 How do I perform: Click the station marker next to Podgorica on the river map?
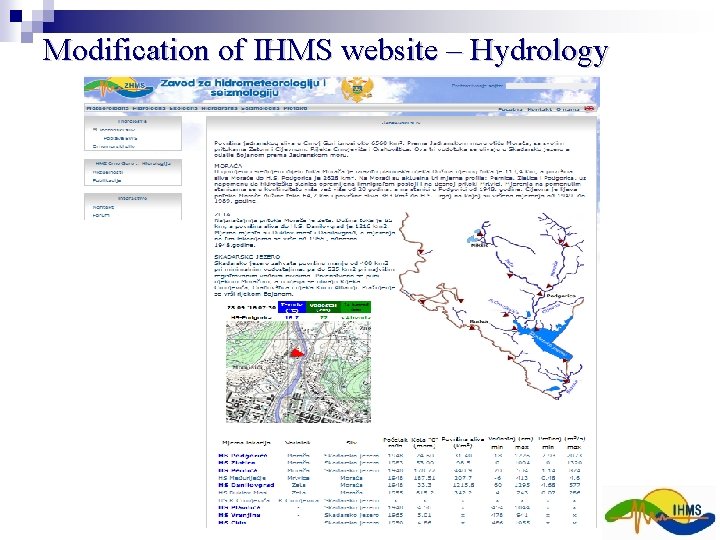[540, 293]
